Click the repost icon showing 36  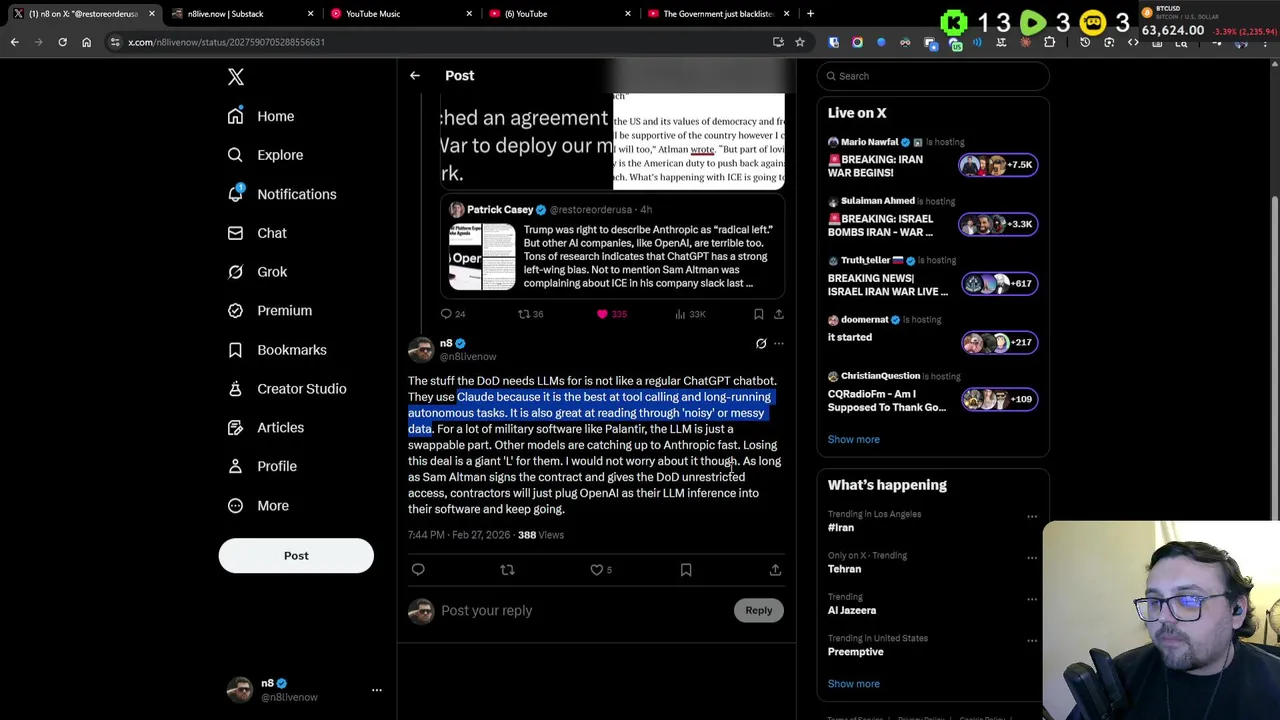(523, 314)
